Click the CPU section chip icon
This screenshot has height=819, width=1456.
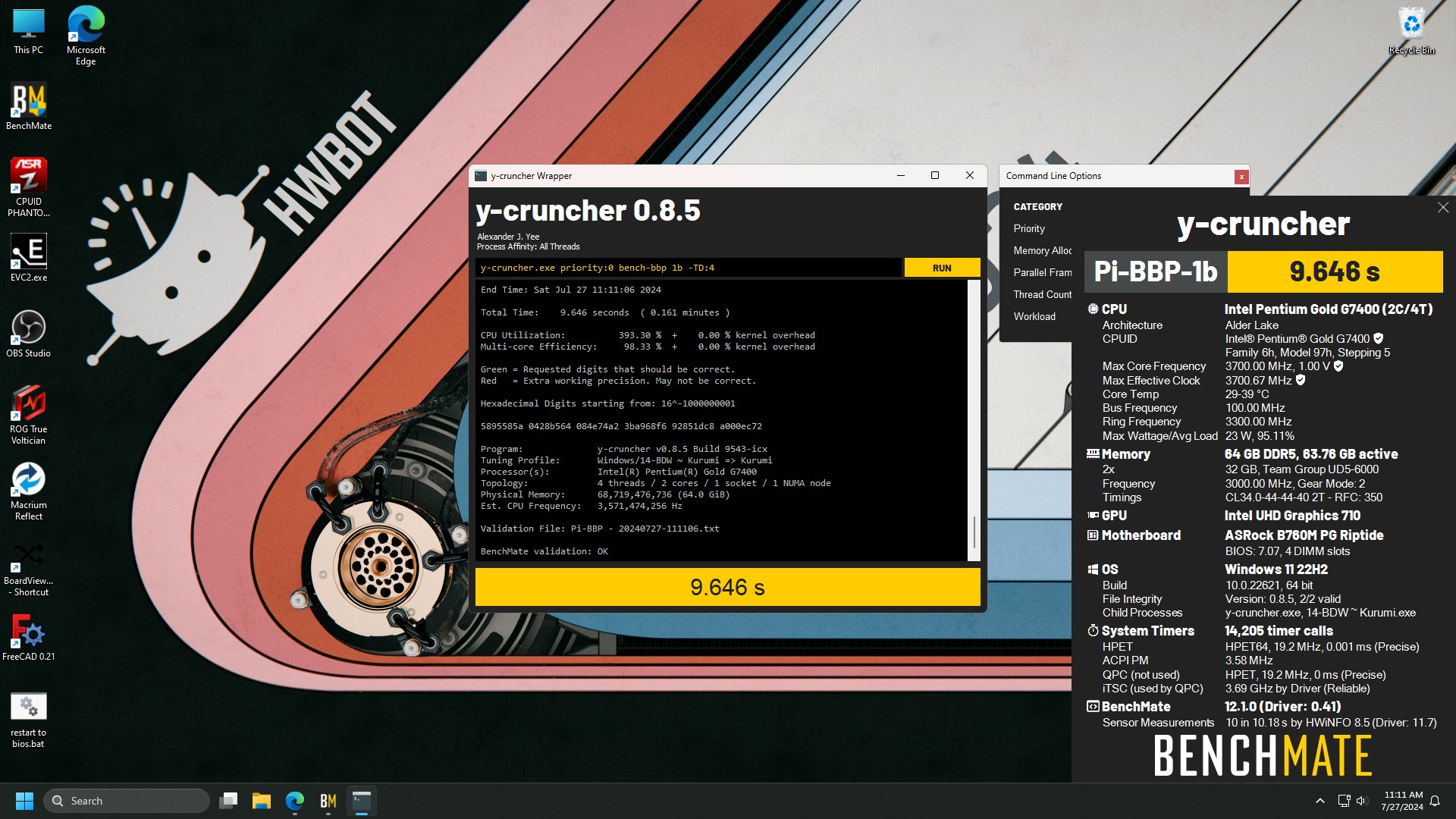click(1093, 309)
